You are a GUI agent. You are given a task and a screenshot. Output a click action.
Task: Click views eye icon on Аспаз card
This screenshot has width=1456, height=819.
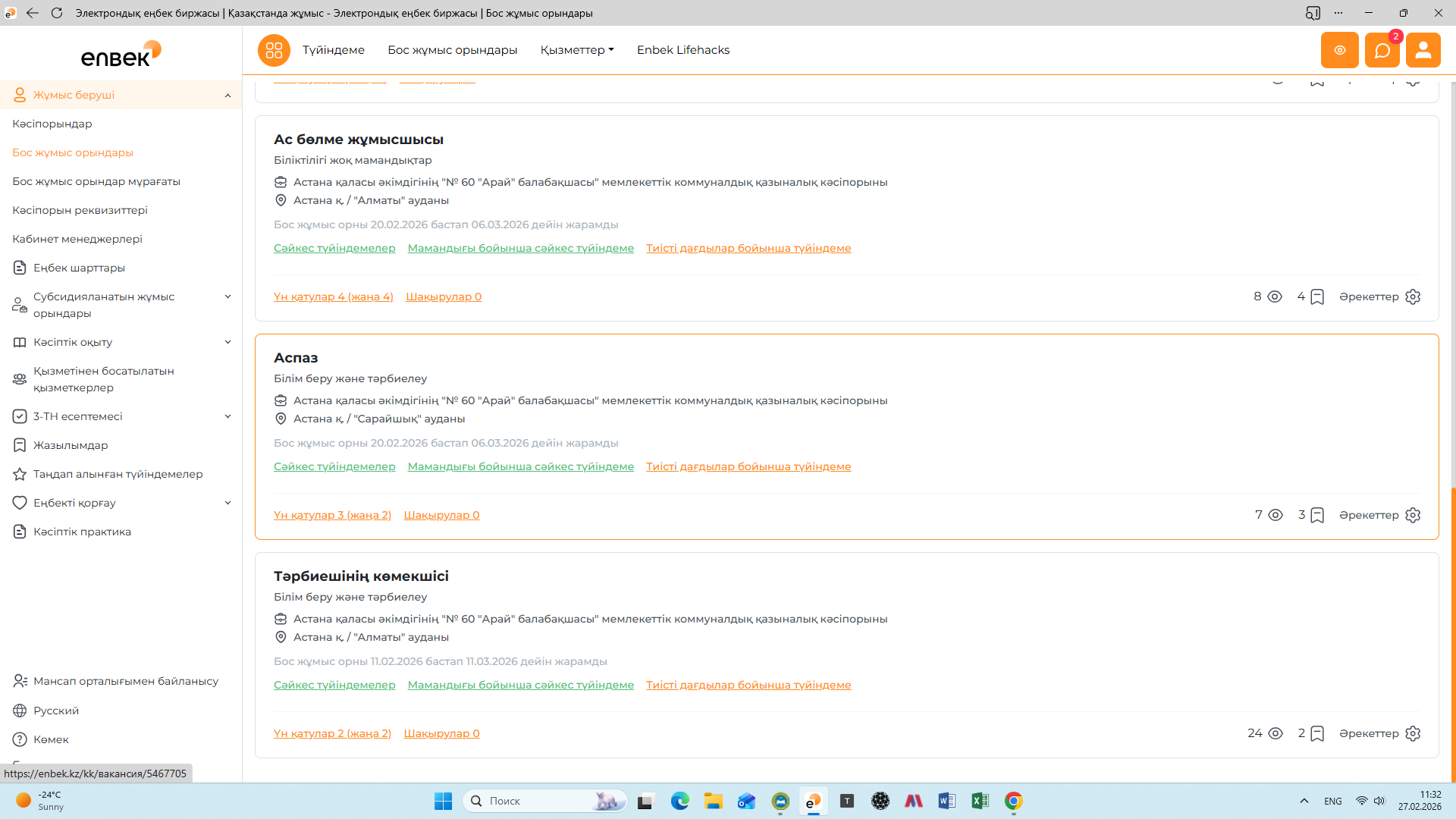click(1276, 515)
